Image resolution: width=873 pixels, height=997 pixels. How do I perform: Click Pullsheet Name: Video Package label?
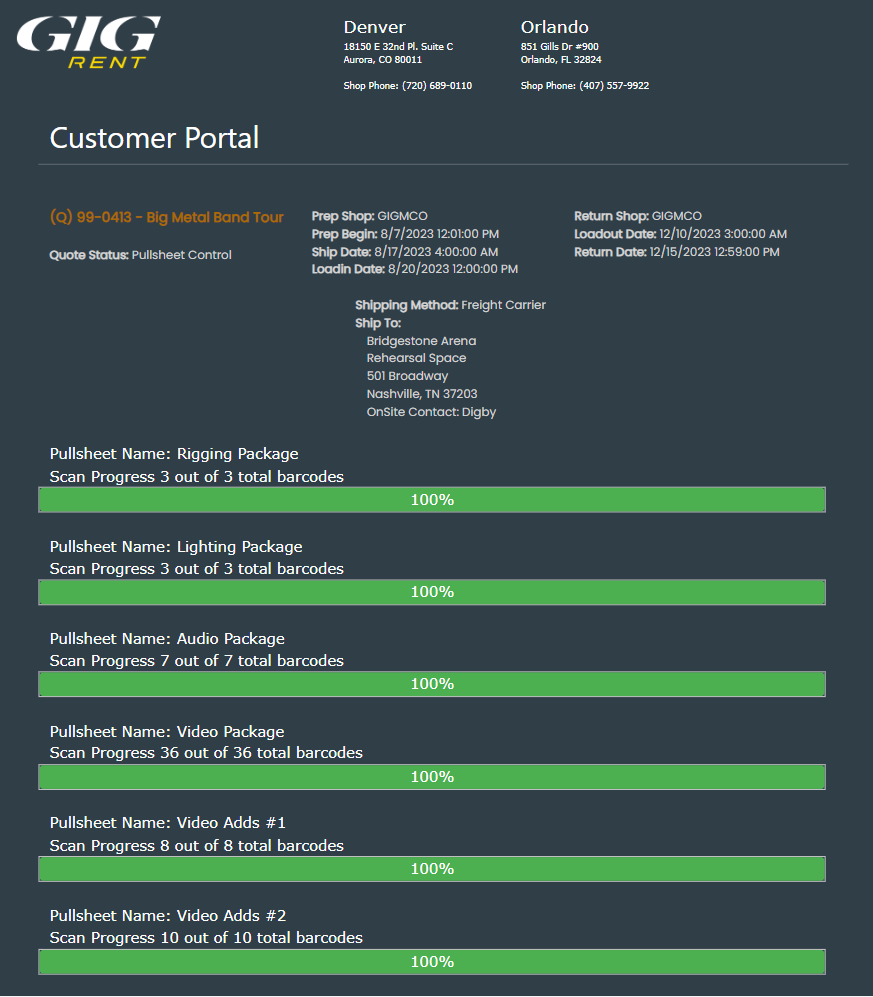click(167, 732)
